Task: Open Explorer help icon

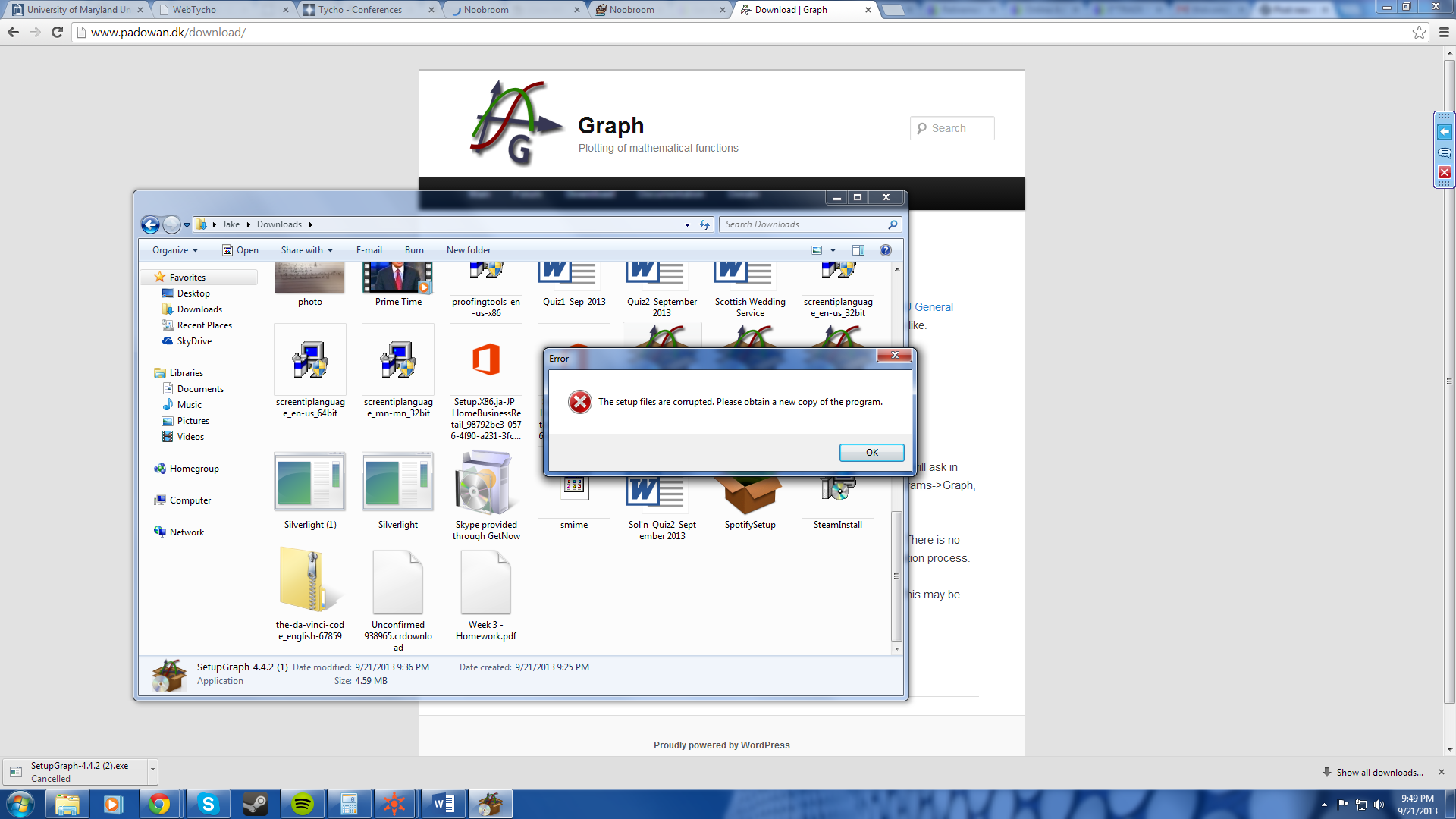Action: 885,250
